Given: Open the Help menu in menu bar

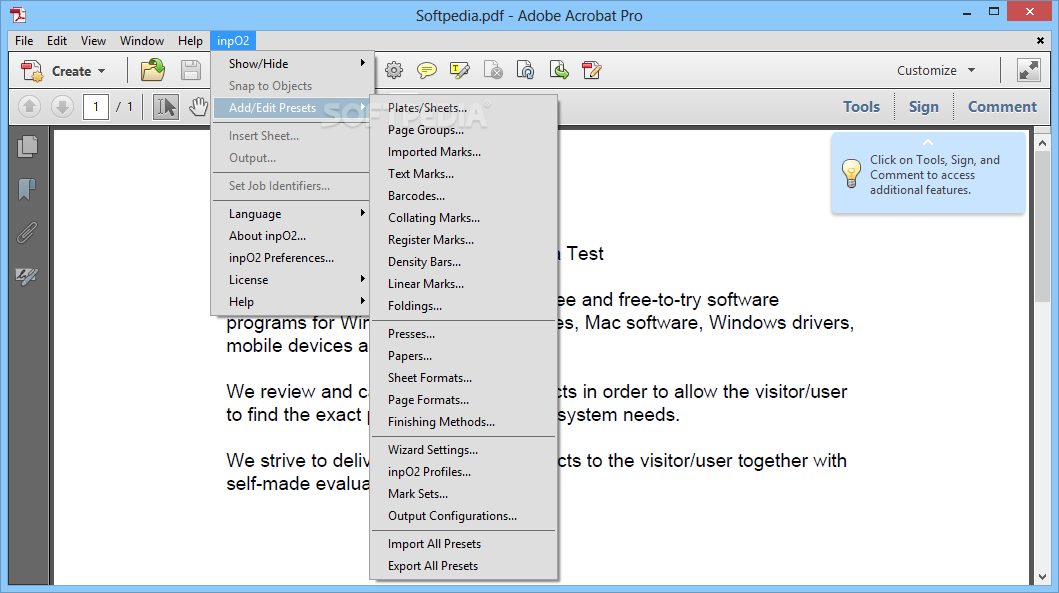Looking at the screenshot, I should point(190,41).
